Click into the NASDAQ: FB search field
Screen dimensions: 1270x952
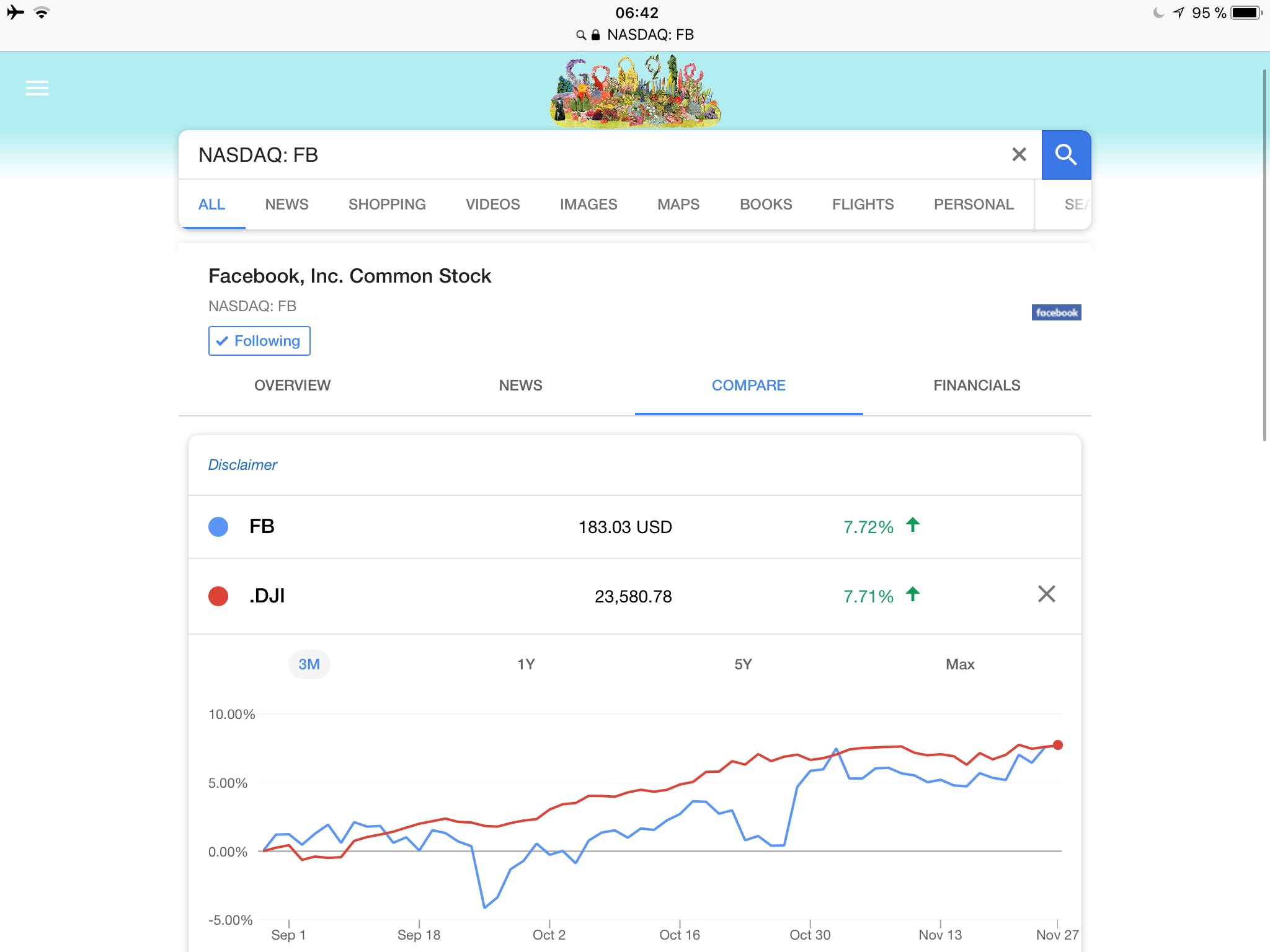(x=595, y=155)
